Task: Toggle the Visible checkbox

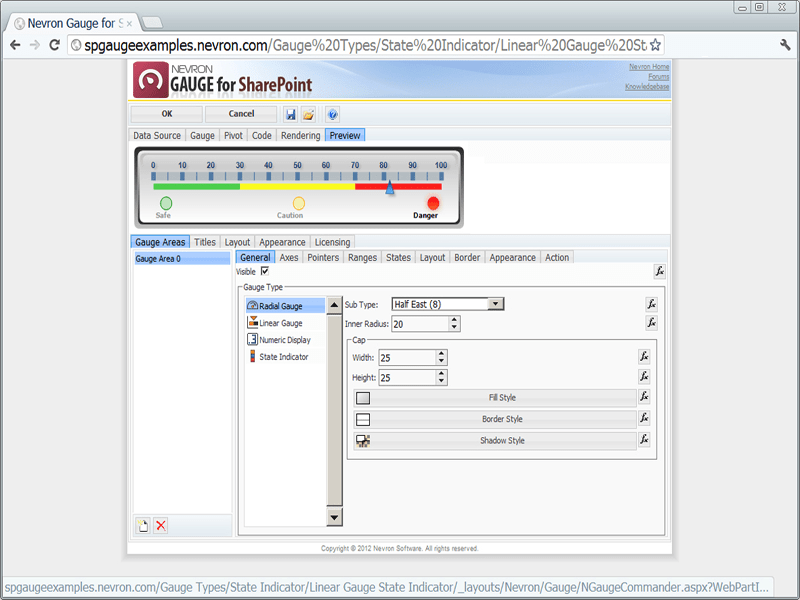Action: (265, 271)
